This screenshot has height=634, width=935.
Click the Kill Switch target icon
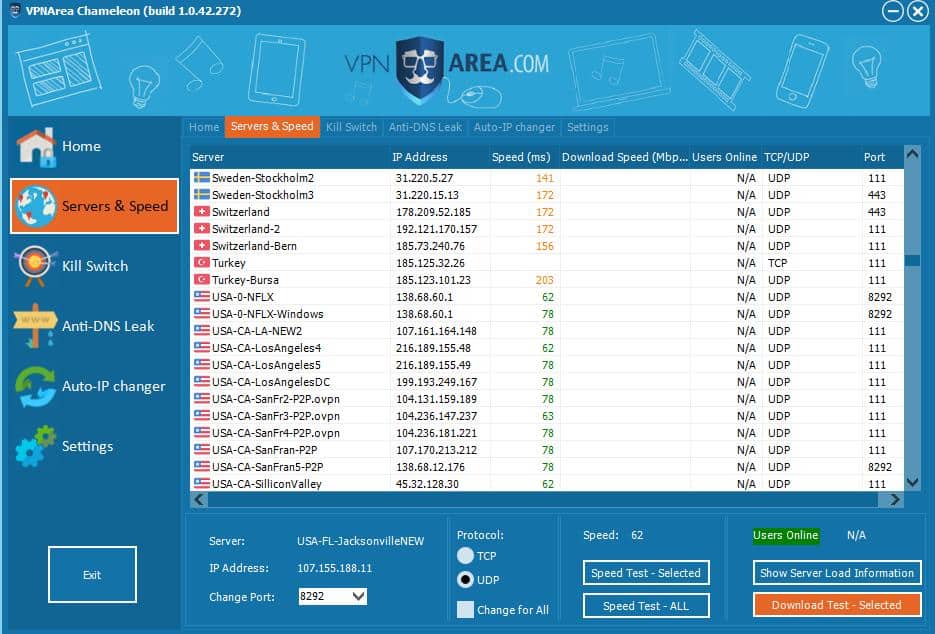click(x=35, y=266)
